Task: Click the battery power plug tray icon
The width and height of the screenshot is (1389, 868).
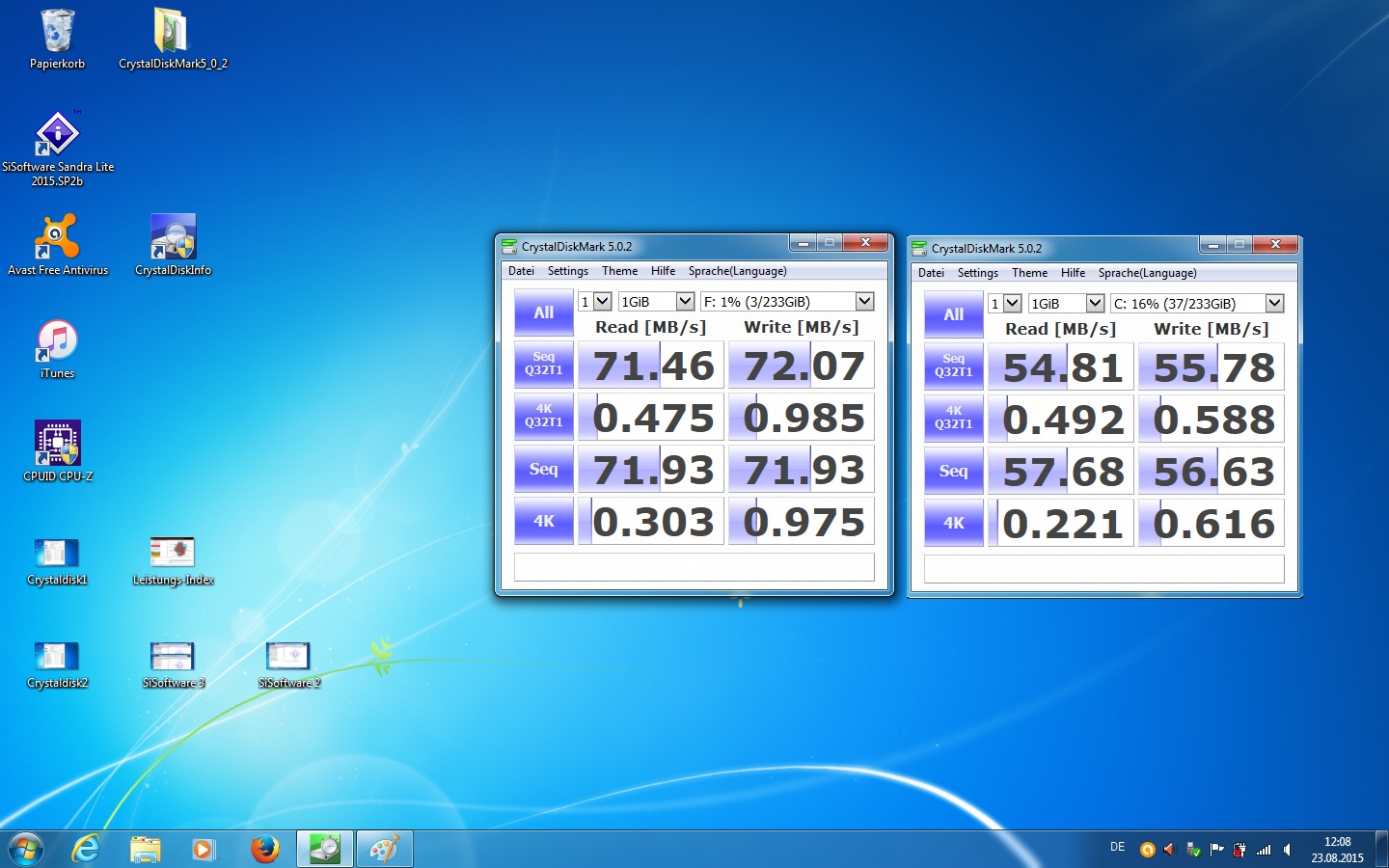Action: tap(1239, 850)
